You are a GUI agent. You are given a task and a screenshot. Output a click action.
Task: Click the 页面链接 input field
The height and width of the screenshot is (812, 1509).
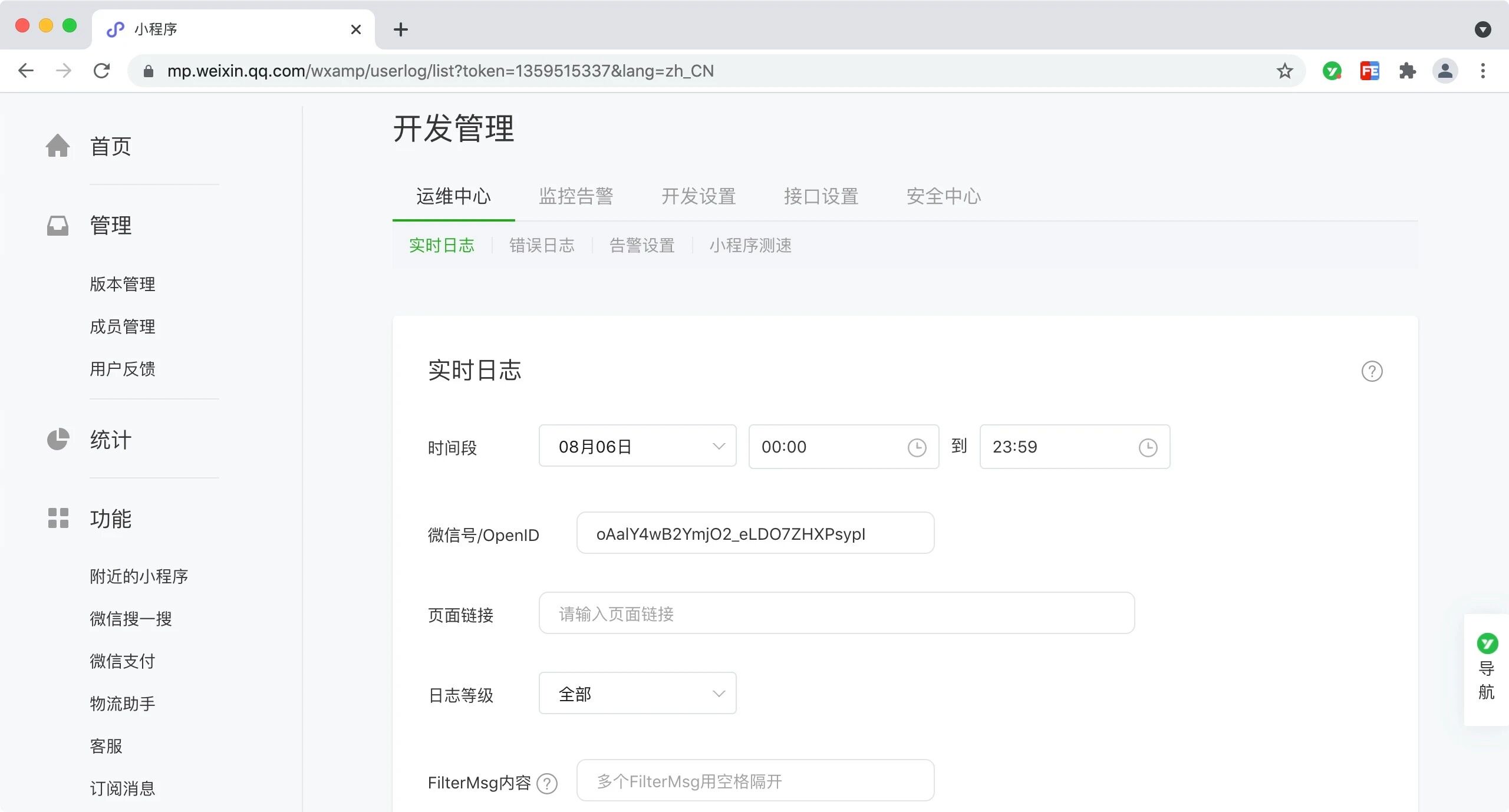click(836, 614)
